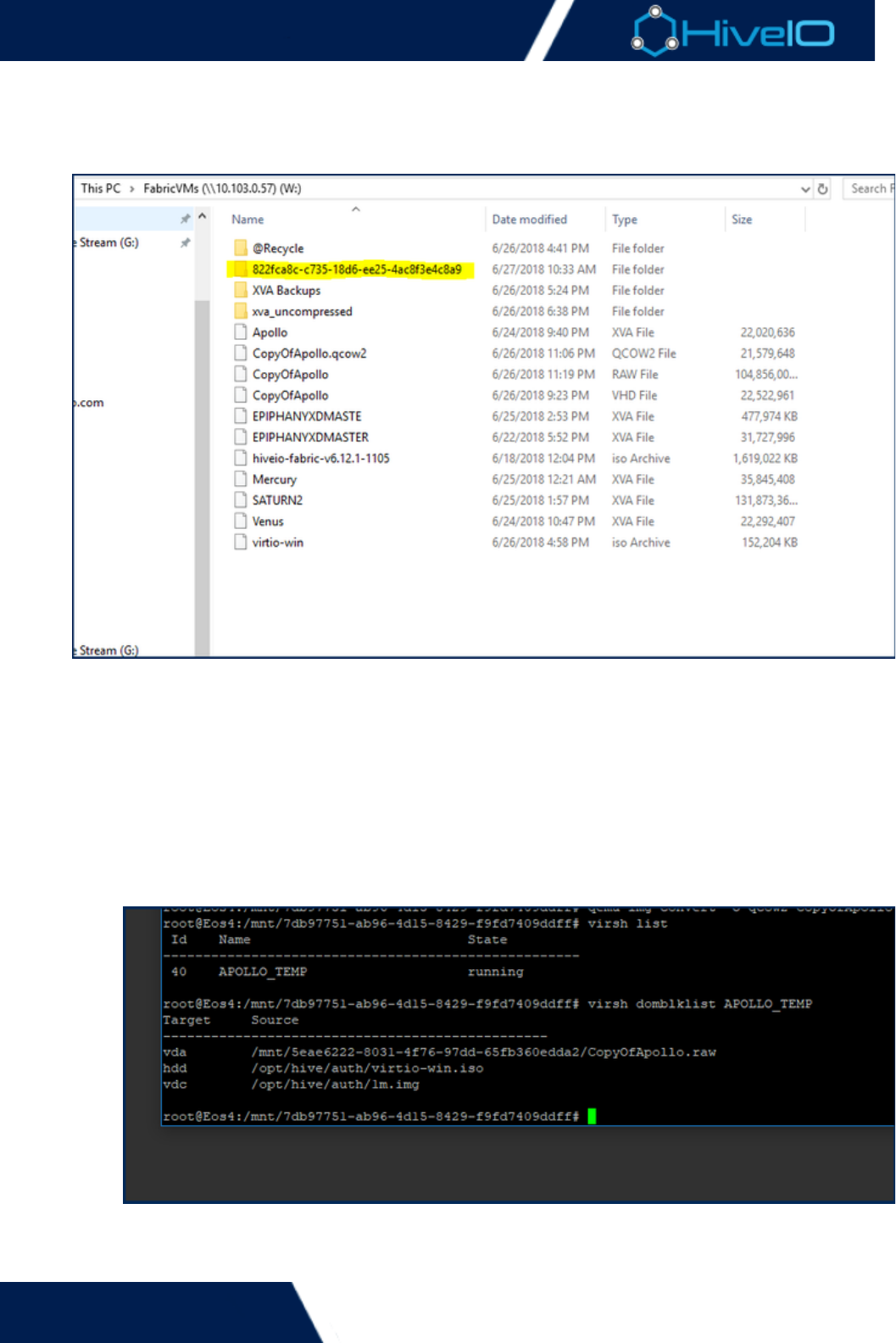896x1343 pixels.
Task: Click size value 1,619,022 KB
Action: pyautogui.click(x=765, y=458)
